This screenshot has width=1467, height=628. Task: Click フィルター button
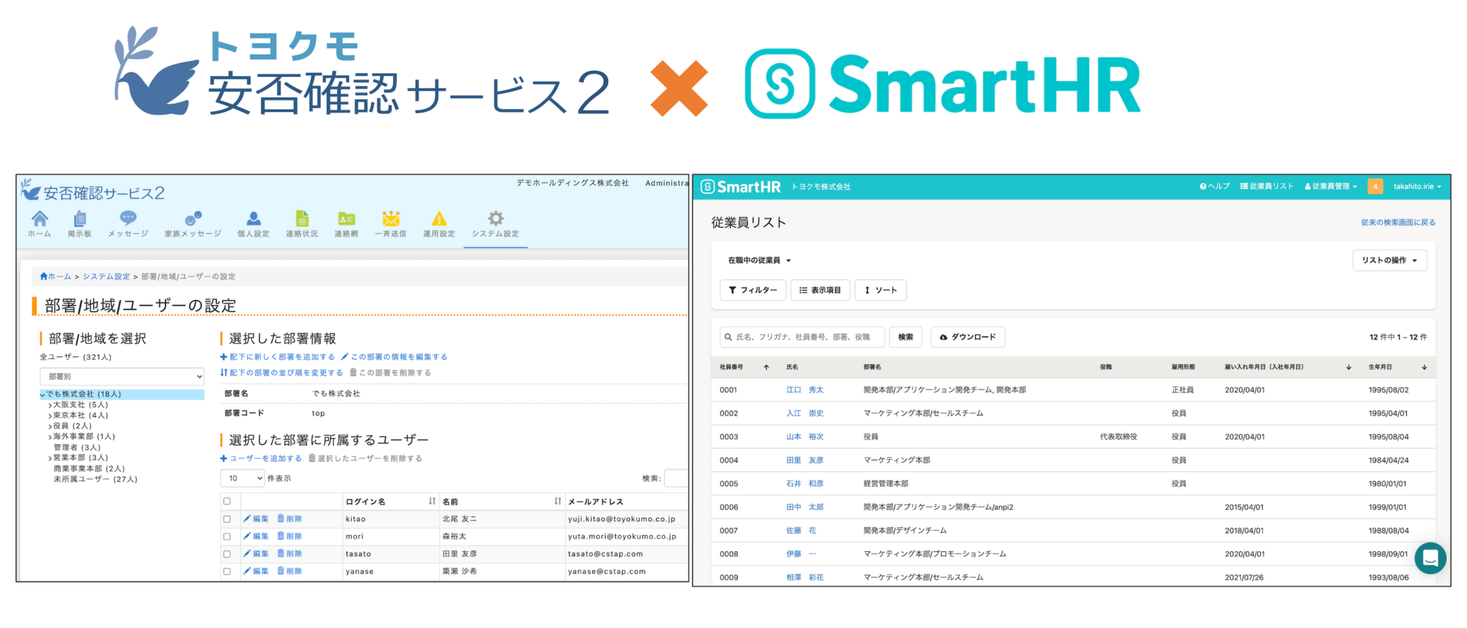click(753, 290)
